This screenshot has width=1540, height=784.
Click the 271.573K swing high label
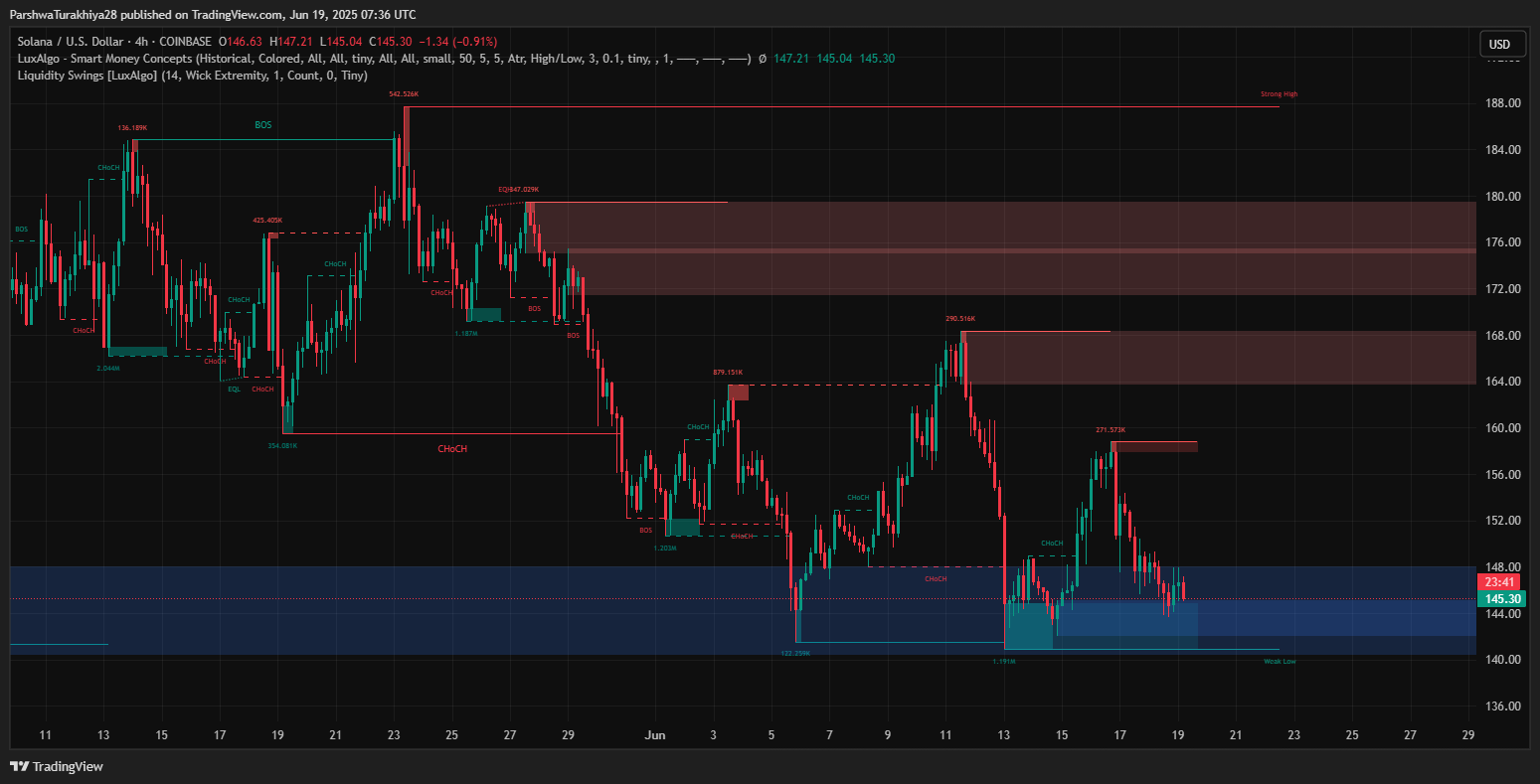[x=1111, y=430]
